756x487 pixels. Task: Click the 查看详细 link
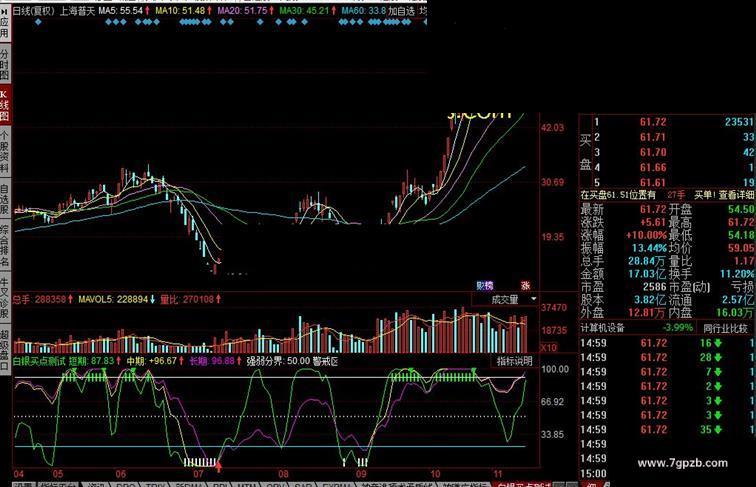[736, 195]
